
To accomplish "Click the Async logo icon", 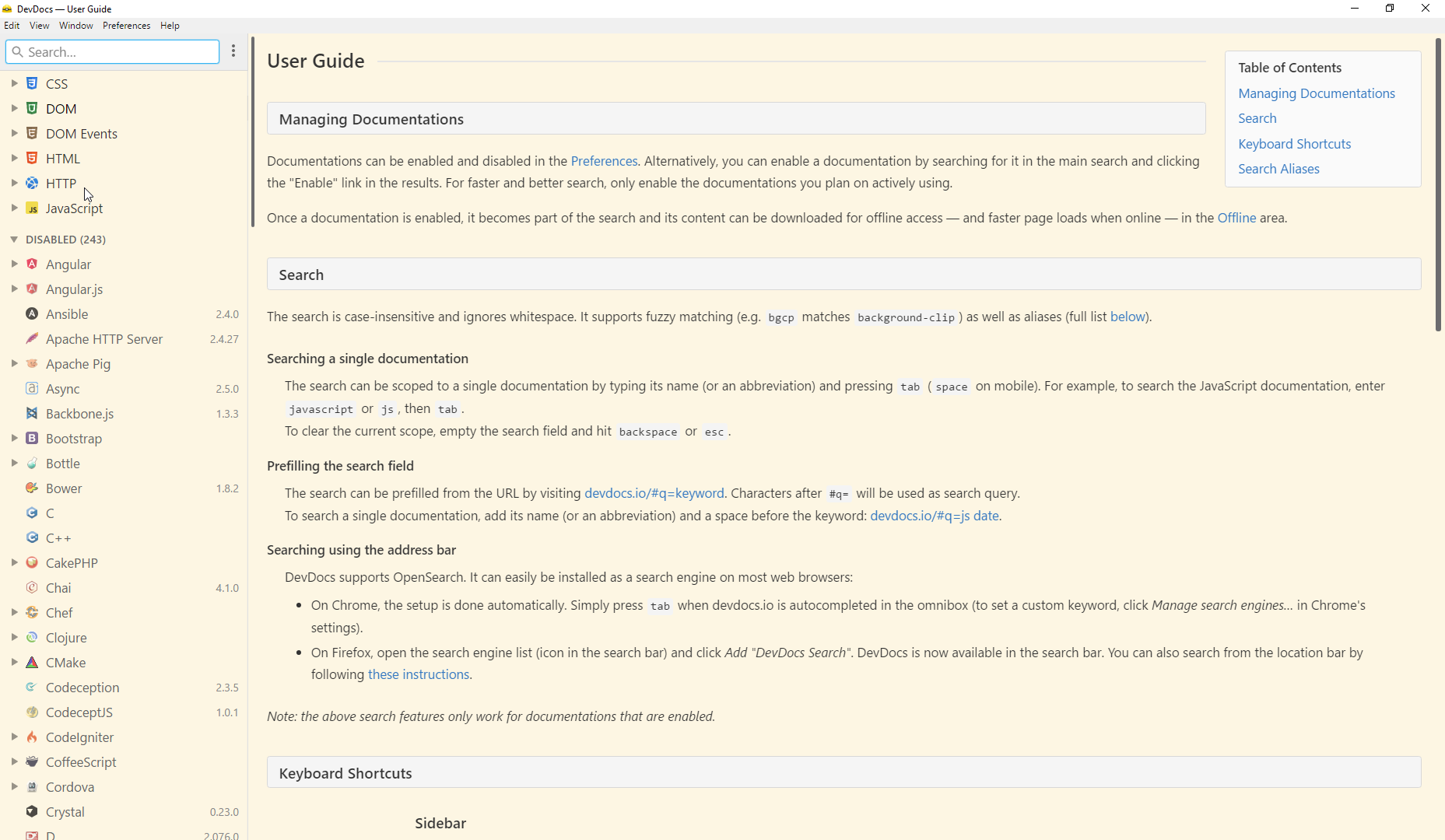I will click(x=32, y=388).
